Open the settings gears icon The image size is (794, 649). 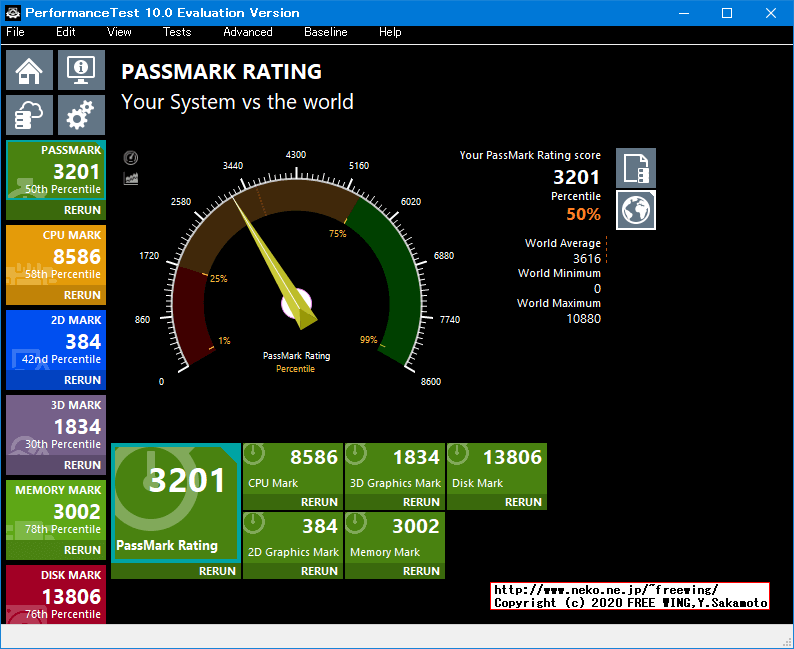point(81,115)
